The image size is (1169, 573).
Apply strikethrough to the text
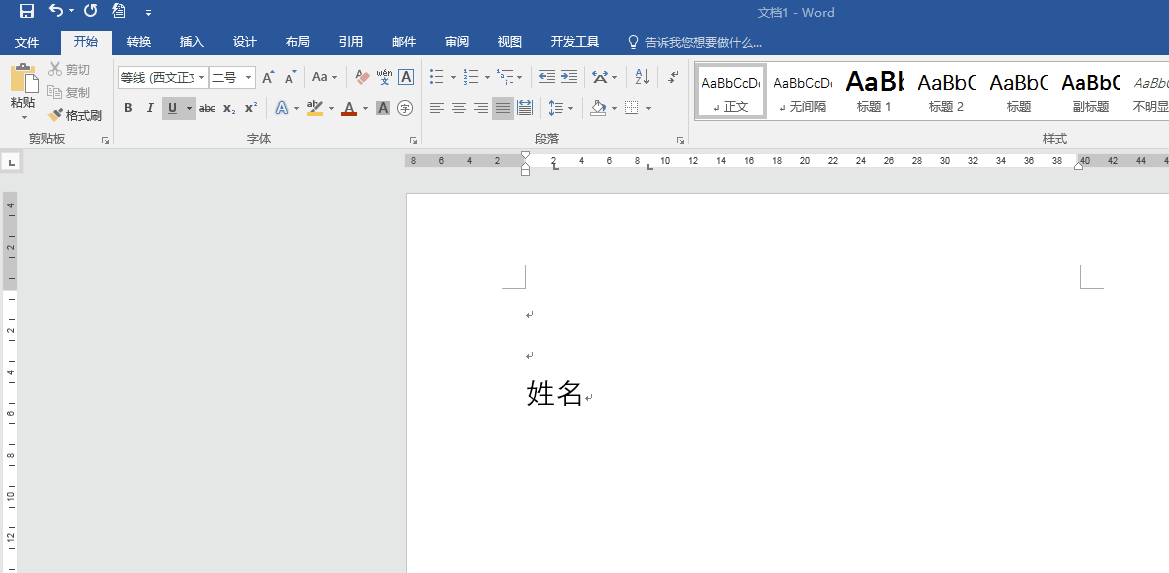(x=207, y=108)
